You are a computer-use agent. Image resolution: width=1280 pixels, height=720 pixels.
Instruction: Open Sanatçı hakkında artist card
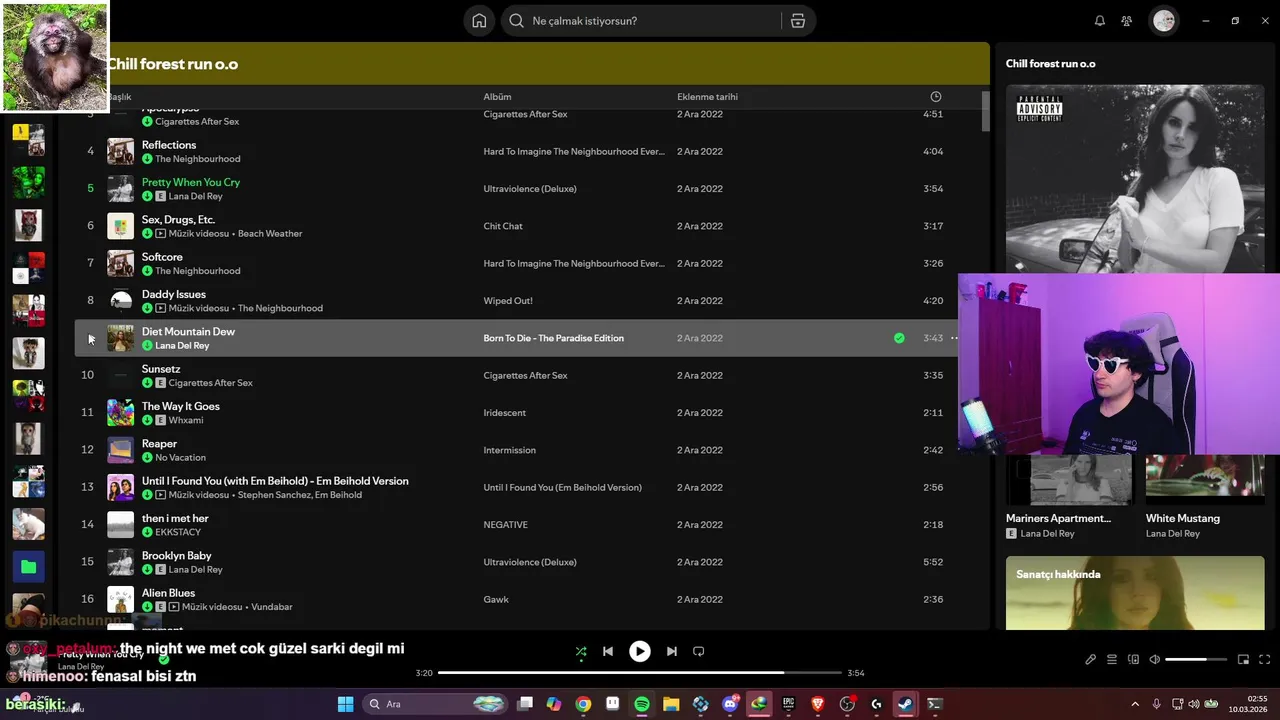pos(1135,593)
